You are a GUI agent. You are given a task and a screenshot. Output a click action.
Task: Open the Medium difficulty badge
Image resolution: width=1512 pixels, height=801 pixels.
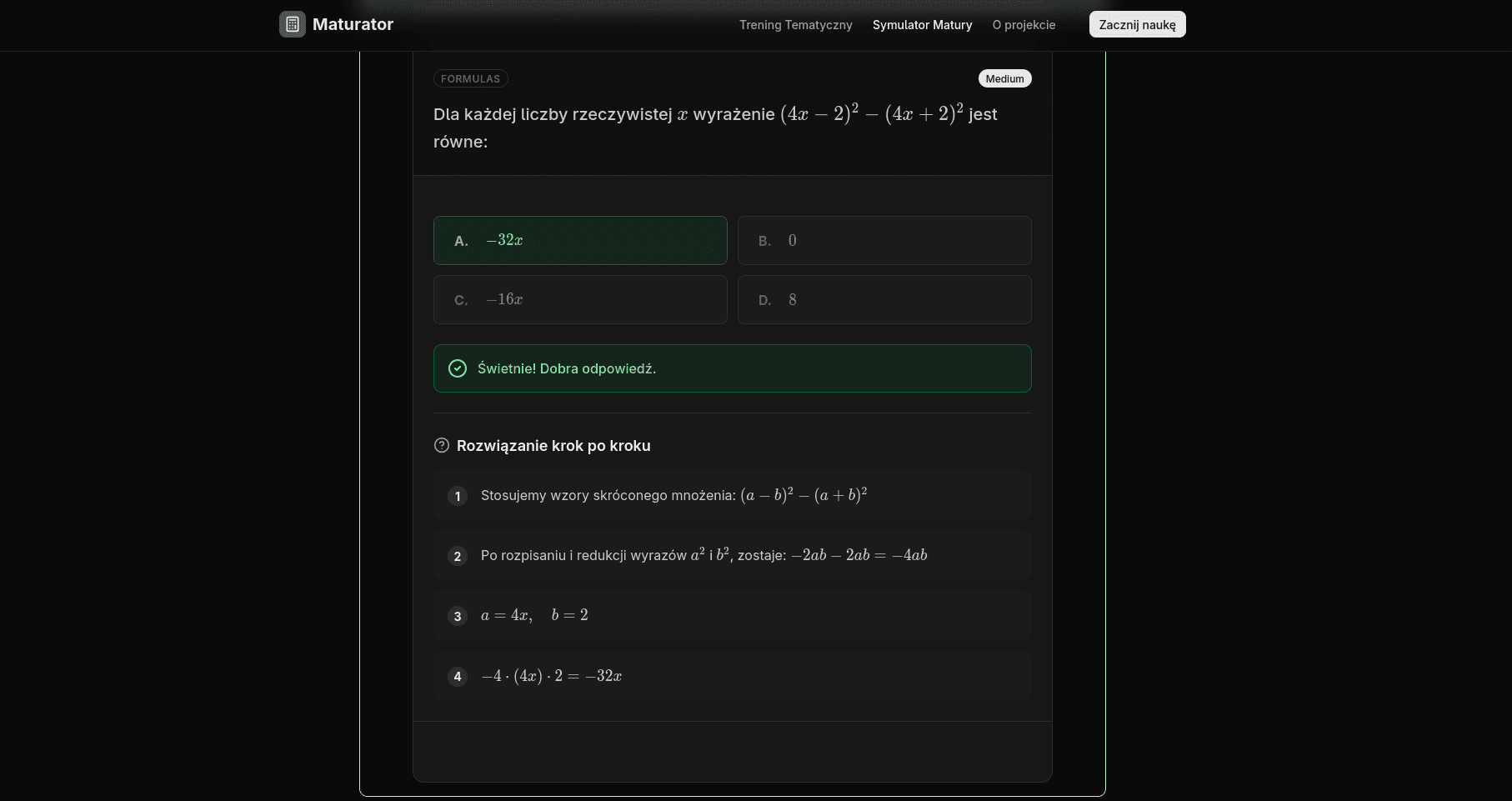pos(1004,78)
